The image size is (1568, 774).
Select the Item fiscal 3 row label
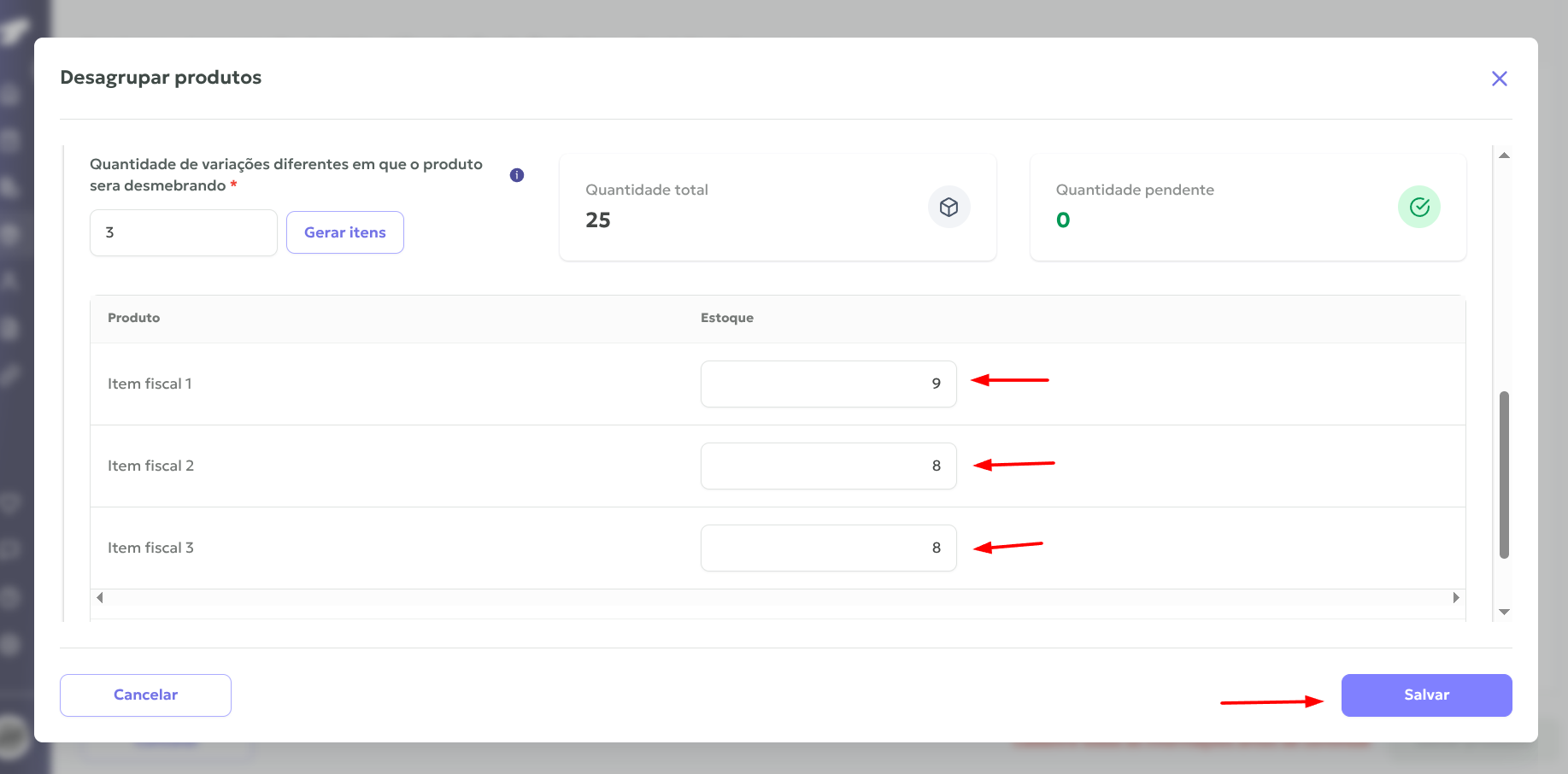[x=150, y=548]
